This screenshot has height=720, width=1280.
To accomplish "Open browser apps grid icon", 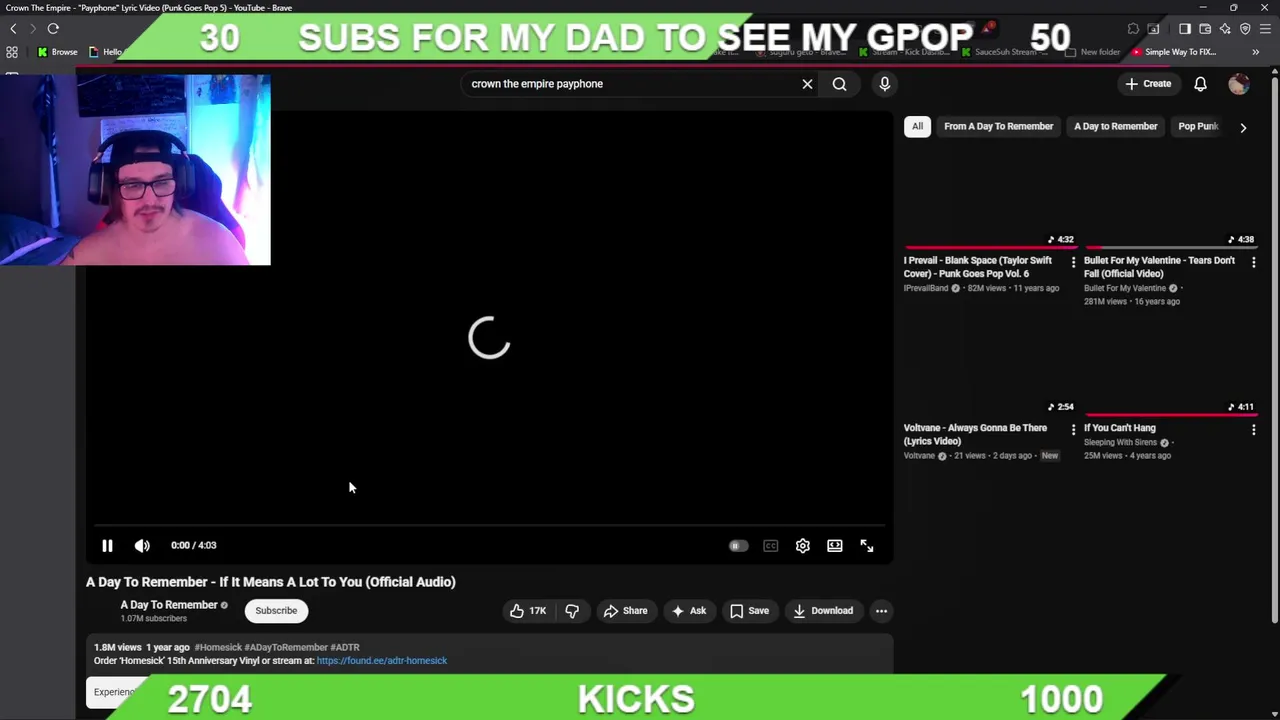I will (12, 52).
